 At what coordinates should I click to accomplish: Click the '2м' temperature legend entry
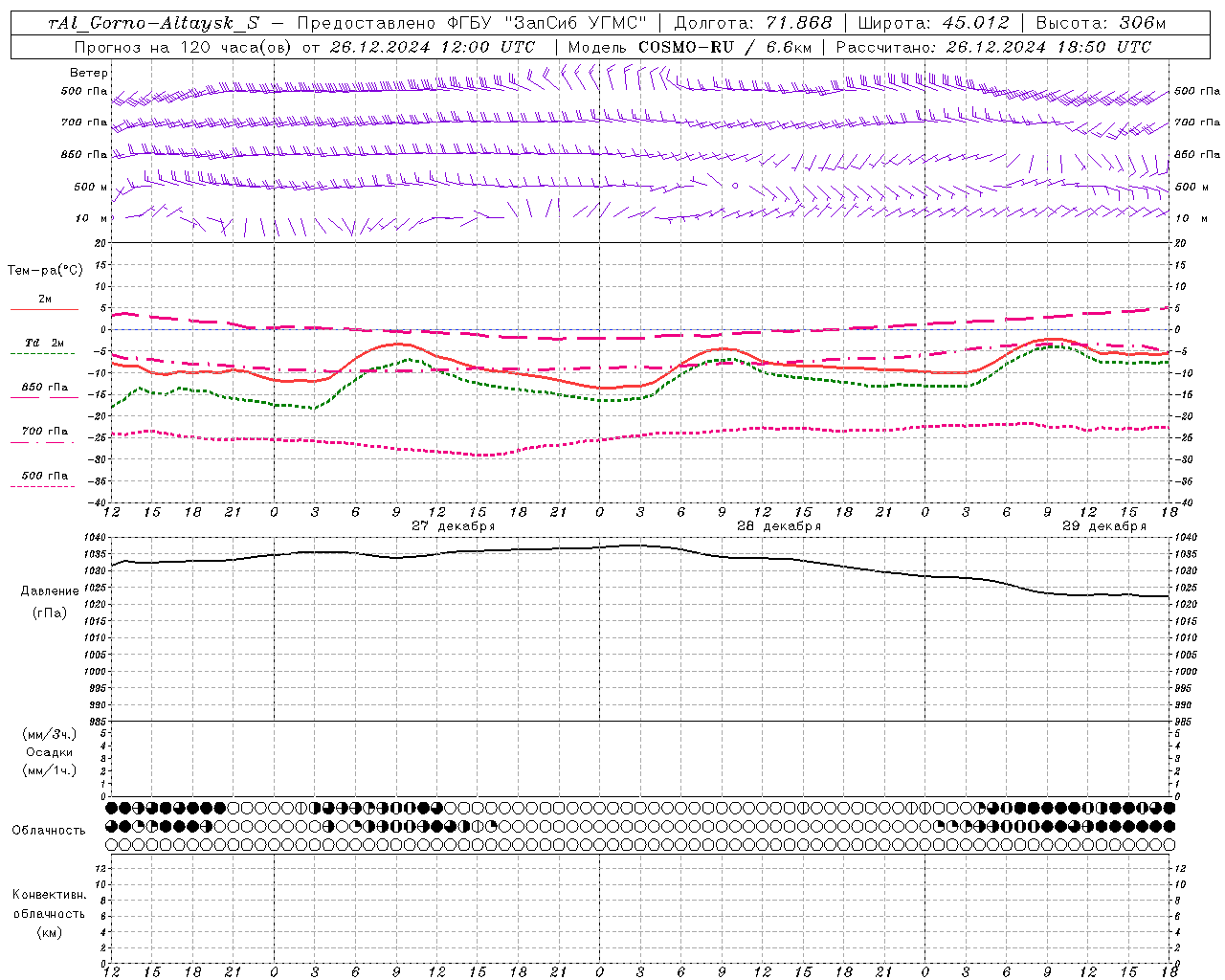pos(45,299)
